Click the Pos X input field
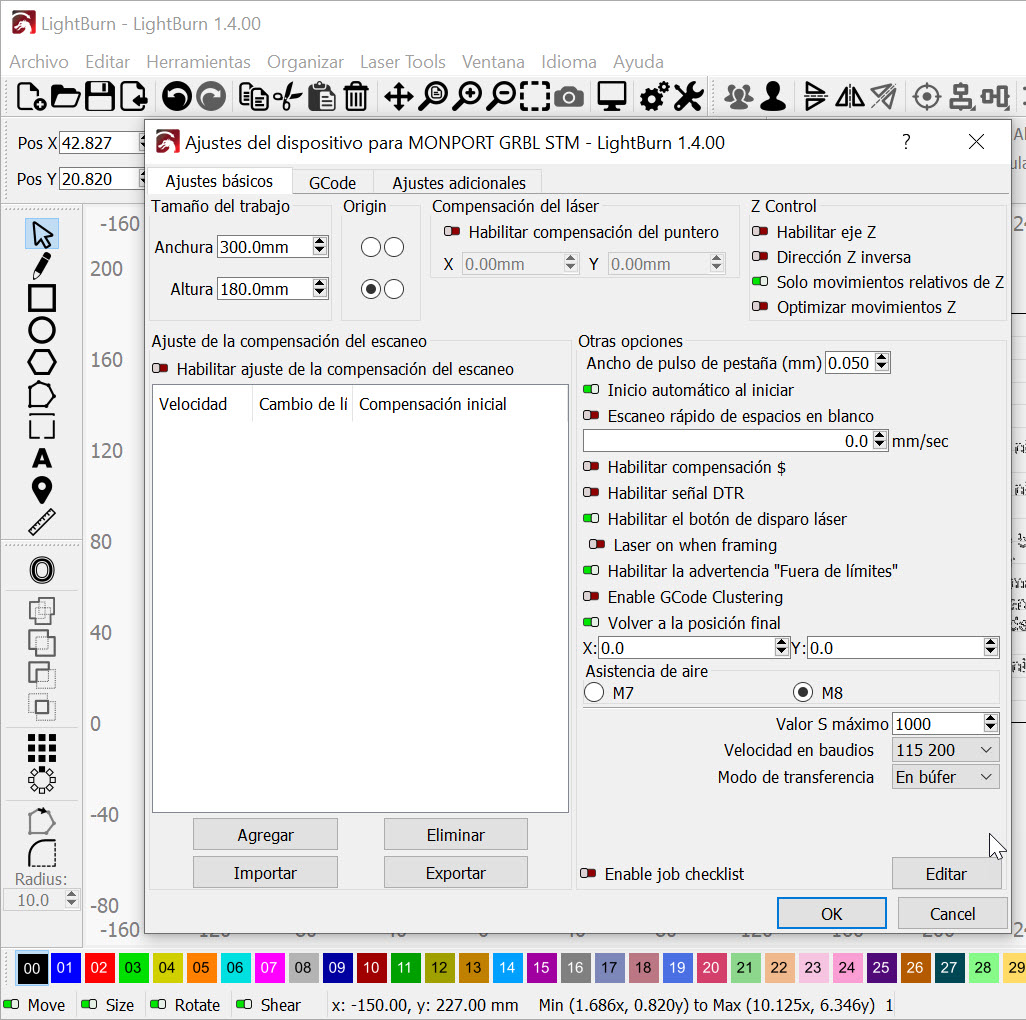Viewport: 1026px width, 1020px height. point(99,143)
